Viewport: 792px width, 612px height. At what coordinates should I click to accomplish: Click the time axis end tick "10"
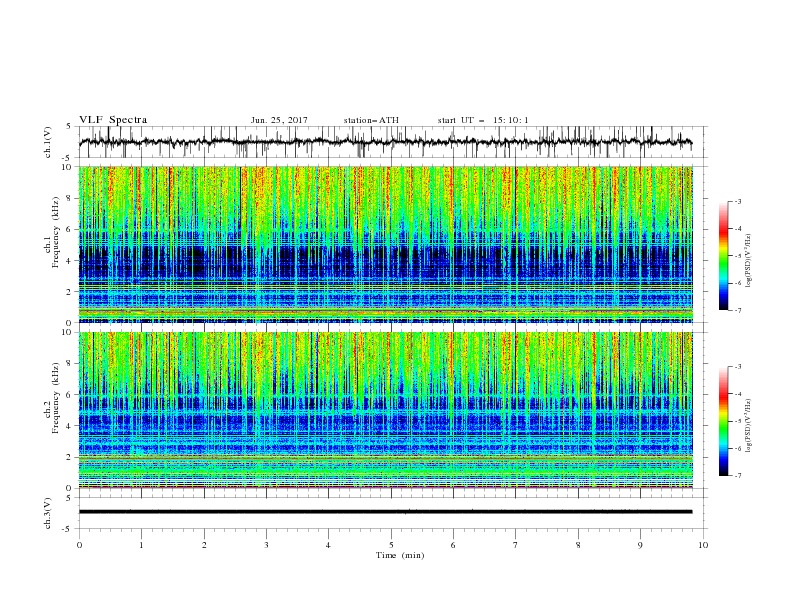703,545
